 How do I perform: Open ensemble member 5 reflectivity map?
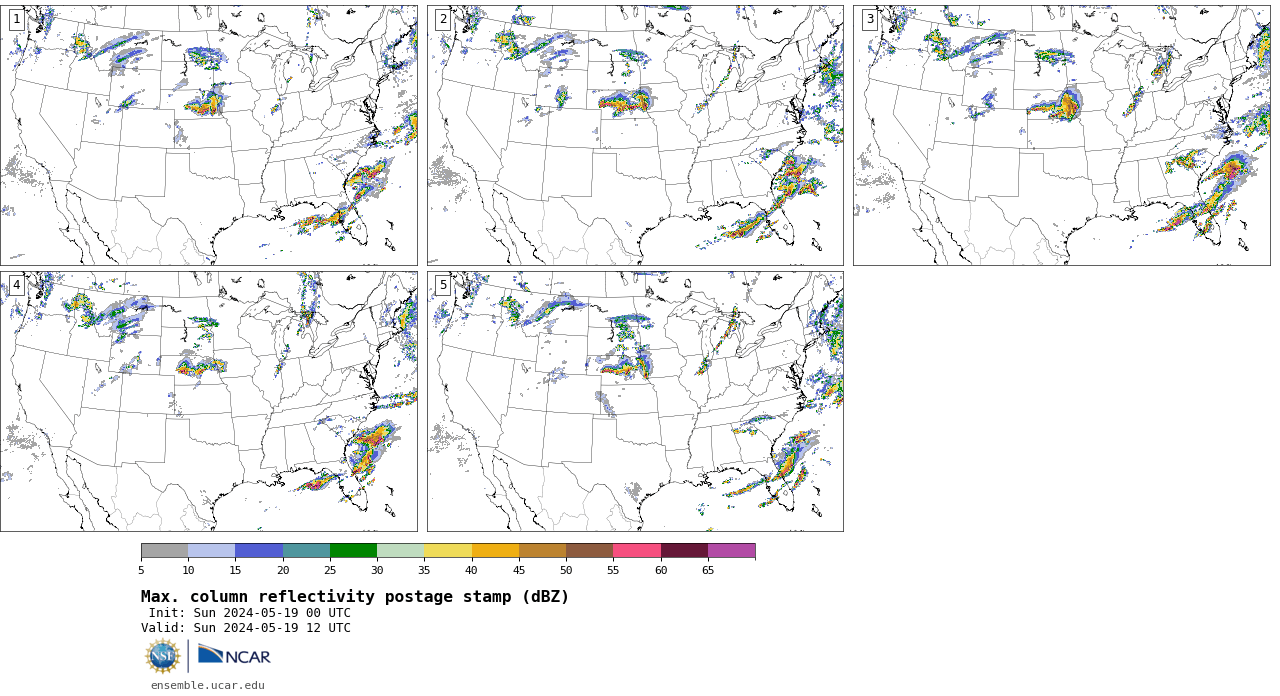coord(635,401)
